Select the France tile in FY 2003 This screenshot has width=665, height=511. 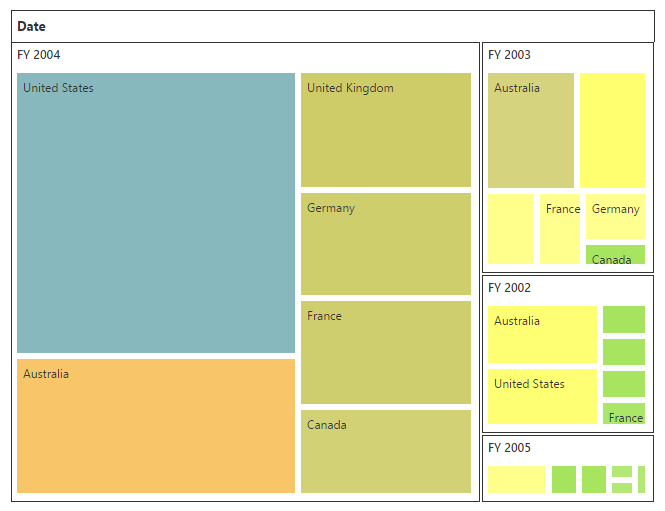tap(560, 229)
